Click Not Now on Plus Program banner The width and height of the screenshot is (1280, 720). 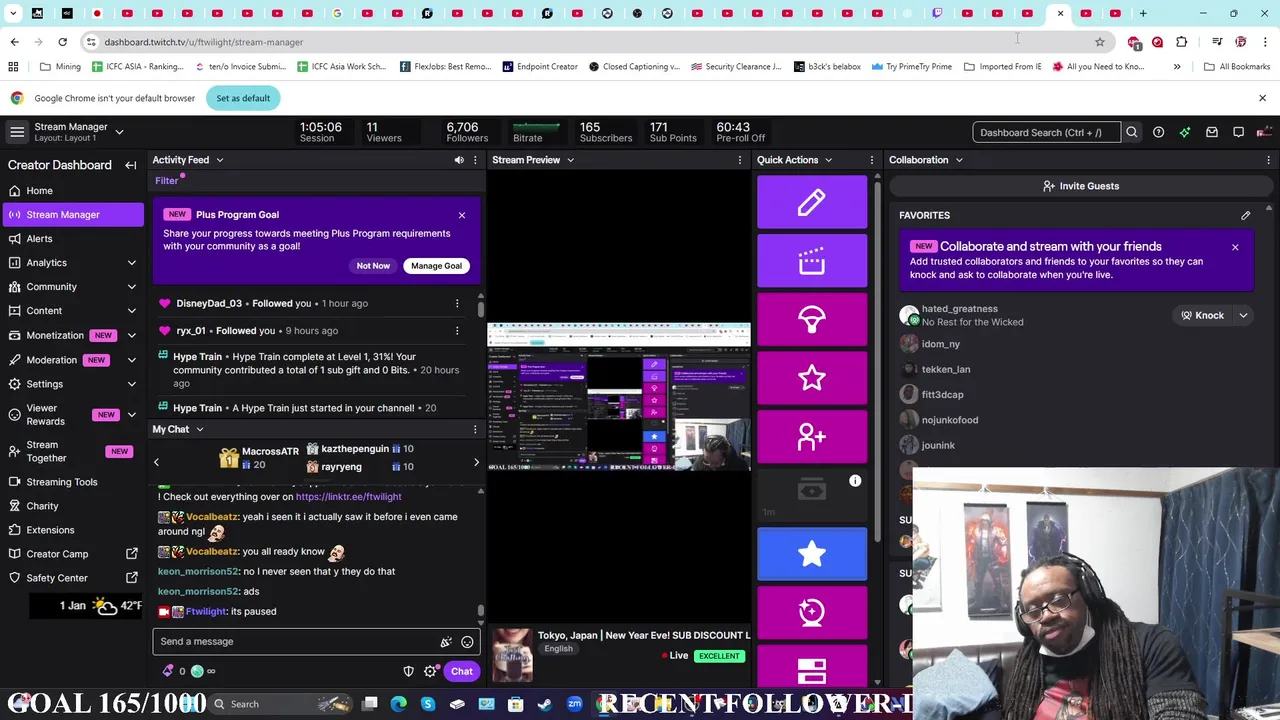pos(373,266)
